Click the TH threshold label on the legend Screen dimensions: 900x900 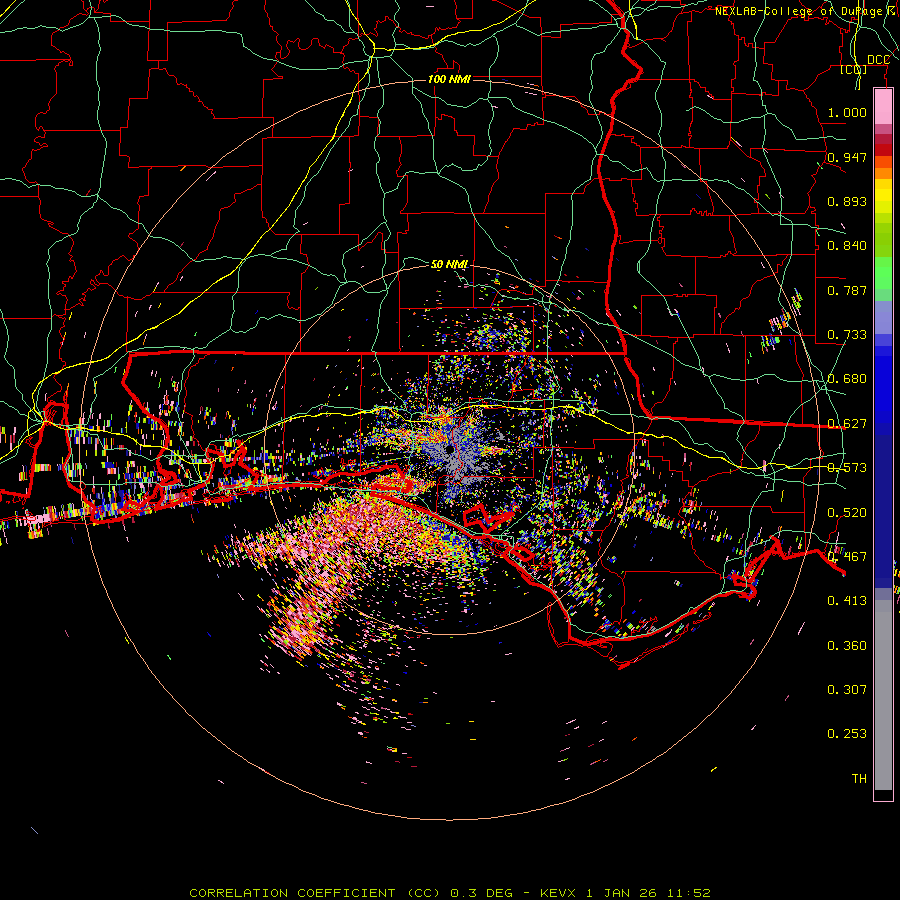[859, 779]
